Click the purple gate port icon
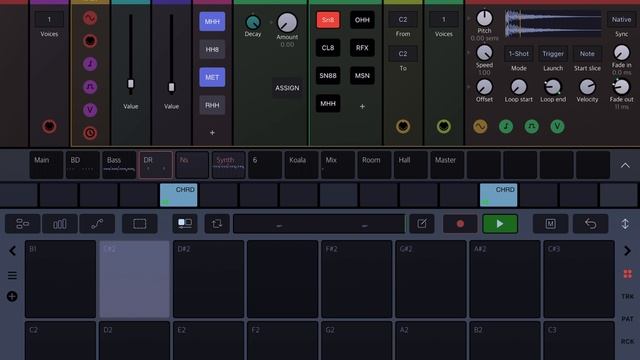The height and width of the screenshot is (360, 640). 90,87
